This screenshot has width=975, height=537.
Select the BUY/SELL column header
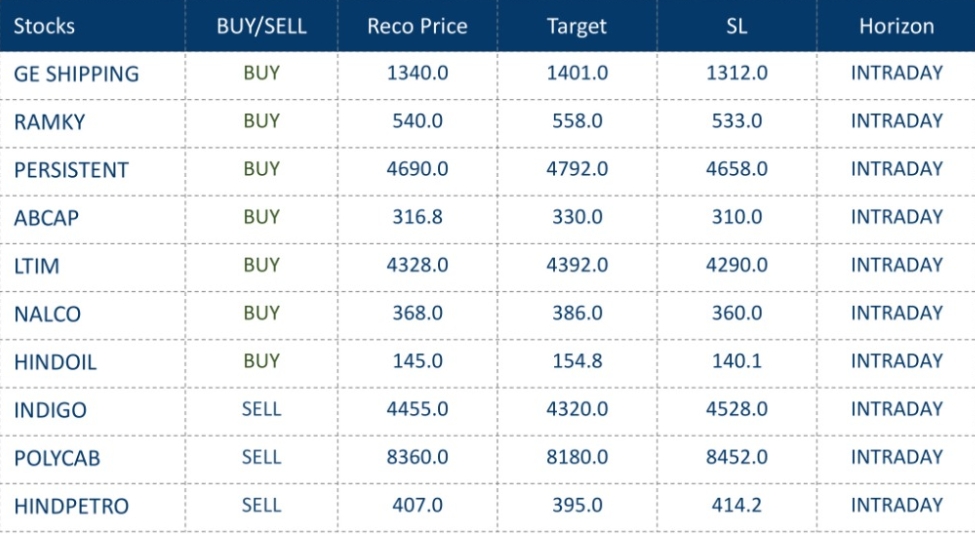261,26
